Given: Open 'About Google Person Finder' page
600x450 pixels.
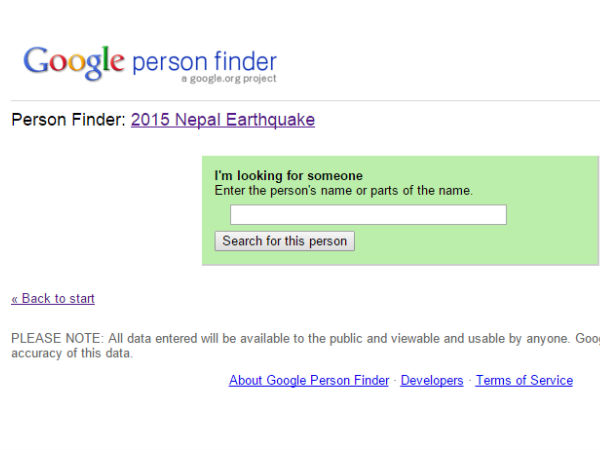Looking at the screenshot, I should pyautogui.click(x=309, y=380).
